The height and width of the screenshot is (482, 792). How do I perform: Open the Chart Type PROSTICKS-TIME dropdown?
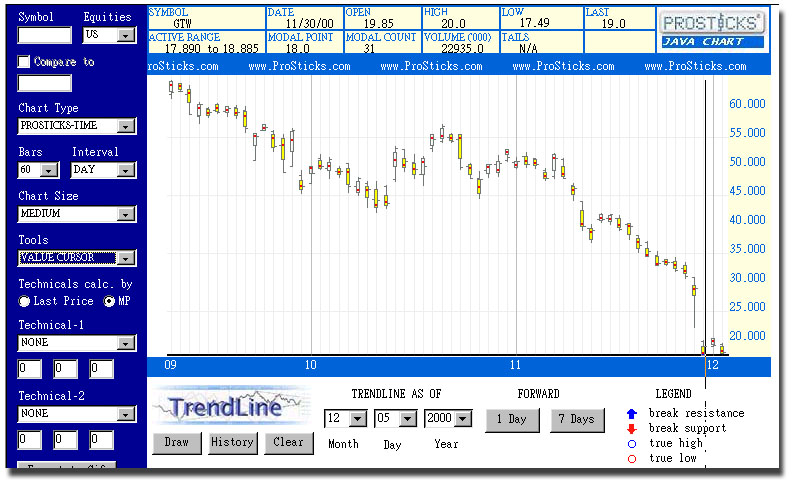point(125,126)
